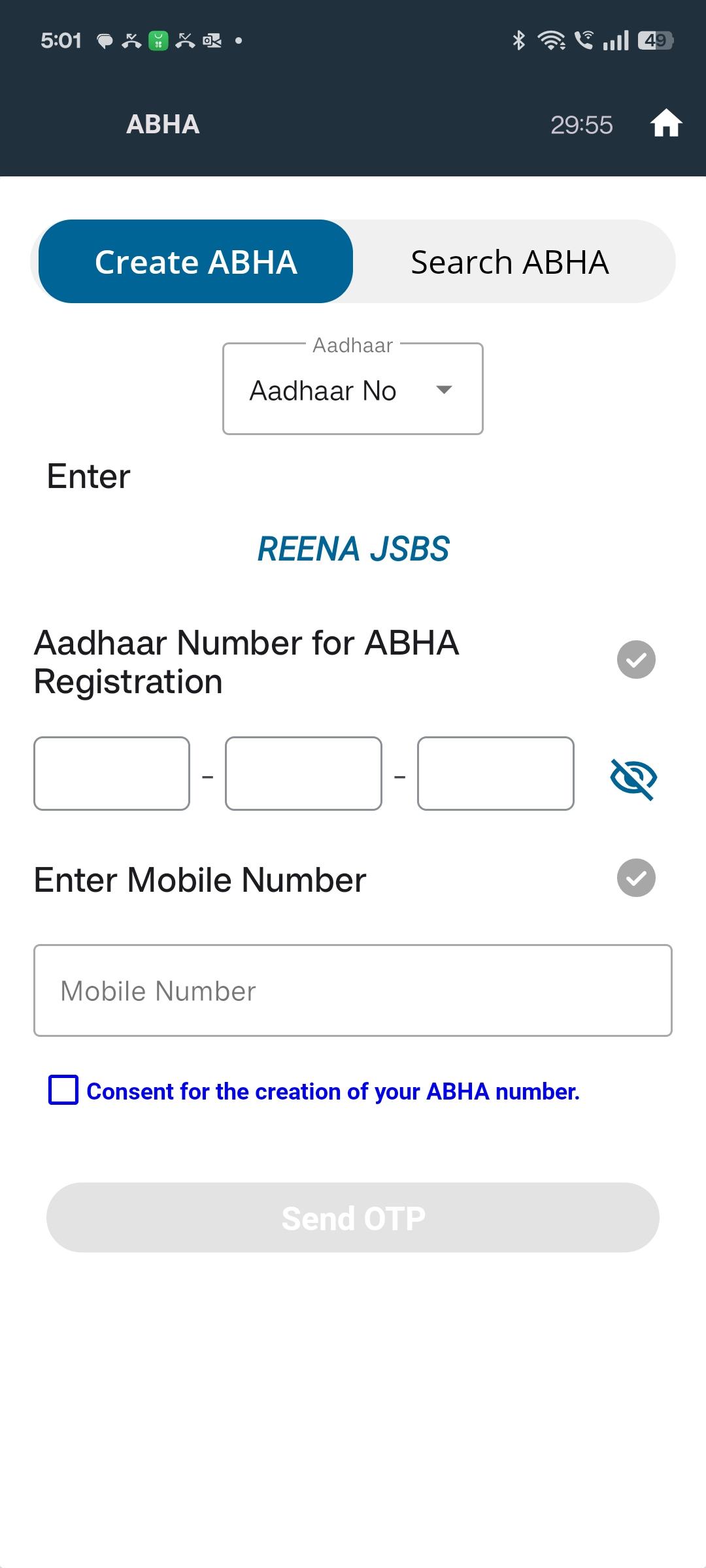Viewport: 706px width, 1568px height.
Task: Focus the first Aadhaar digit box
Action: [x=112, y=774]
